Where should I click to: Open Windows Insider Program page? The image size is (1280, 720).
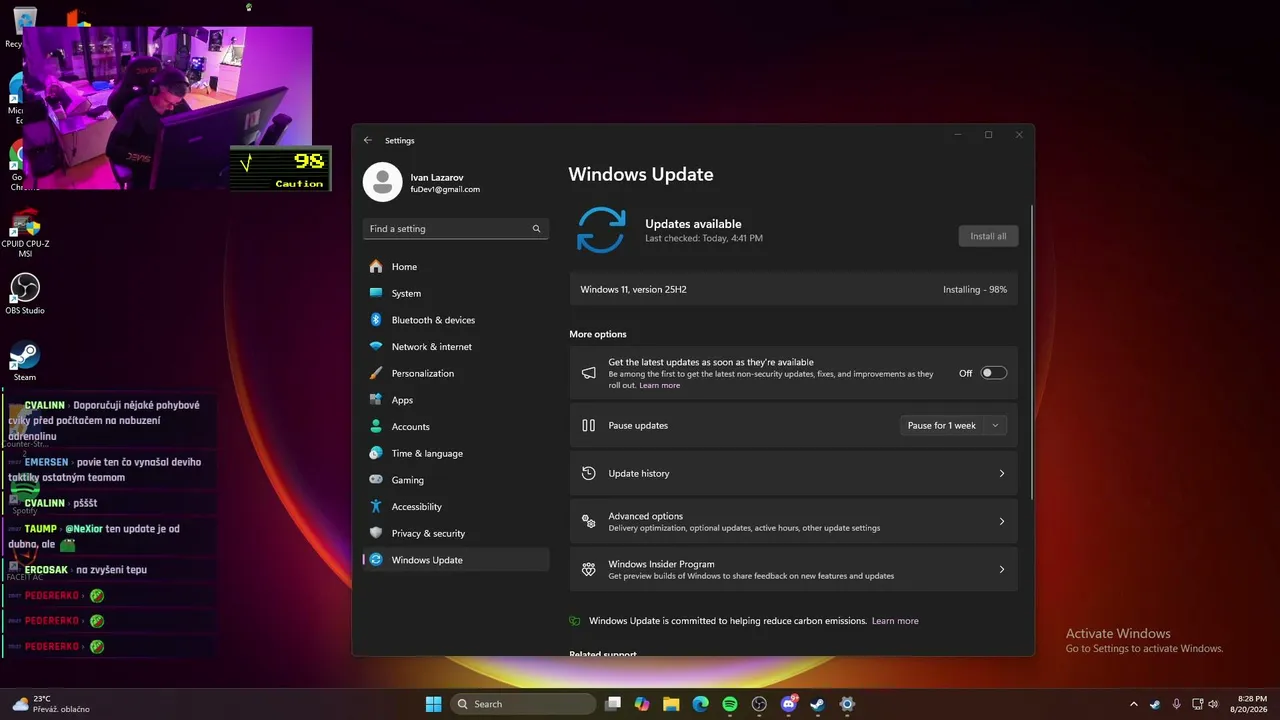(x=794, y=569)
